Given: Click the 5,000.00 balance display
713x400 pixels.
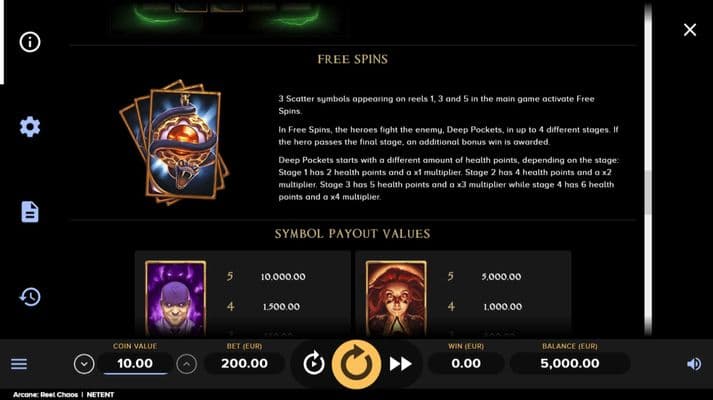Looking at the screenshot, I should [x=570, y=364].
